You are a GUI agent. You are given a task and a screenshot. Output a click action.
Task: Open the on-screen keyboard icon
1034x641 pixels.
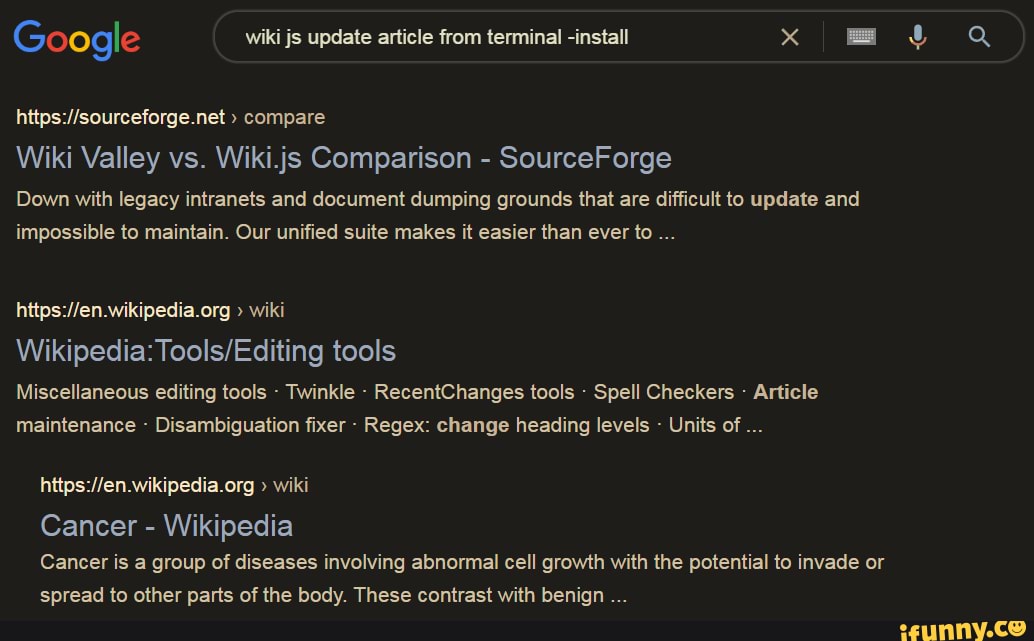(x=861, y=38)
